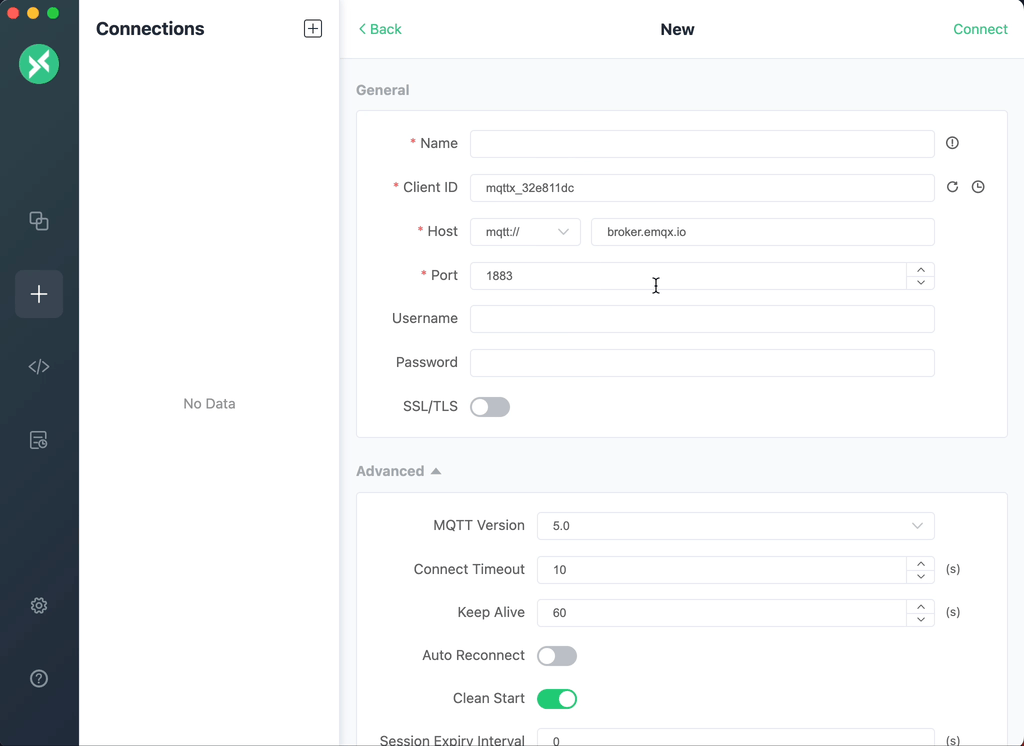This screenshot has width=1024, height=746.
Task: Click the broker.emqx.io host field
Action: pyautogui.click(x=763, y=232)
